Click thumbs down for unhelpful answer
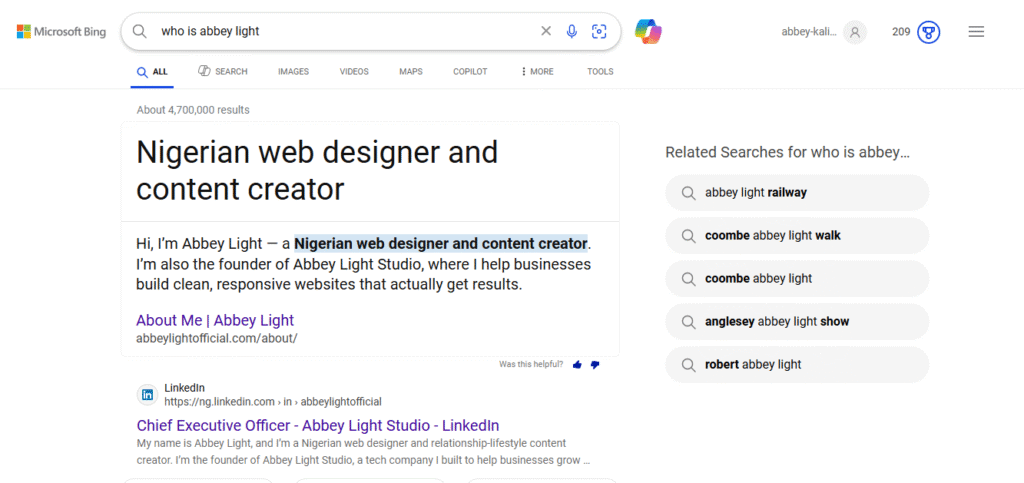The height and width of the screenshot is (483, 1024). pyautogui.click(x=595, y=364)
